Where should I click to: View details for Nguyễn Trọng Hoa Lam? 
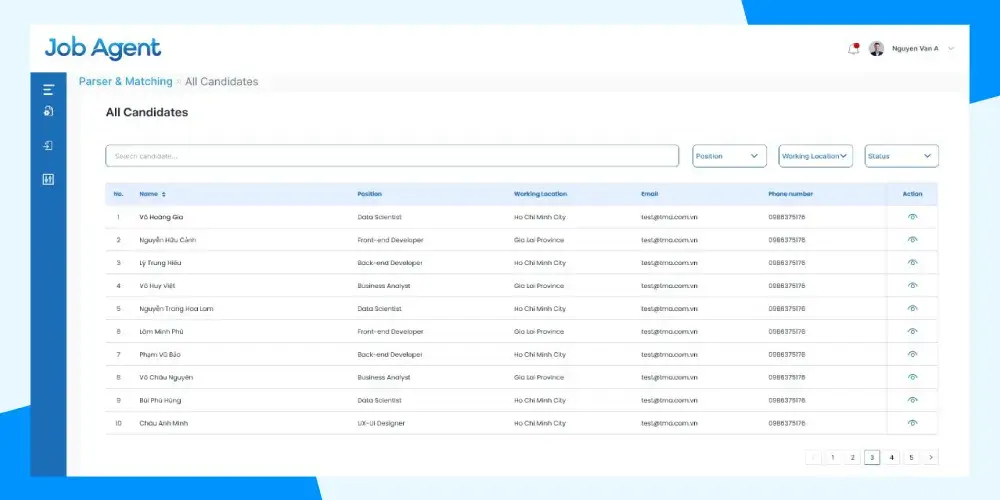tap(912, 309)
